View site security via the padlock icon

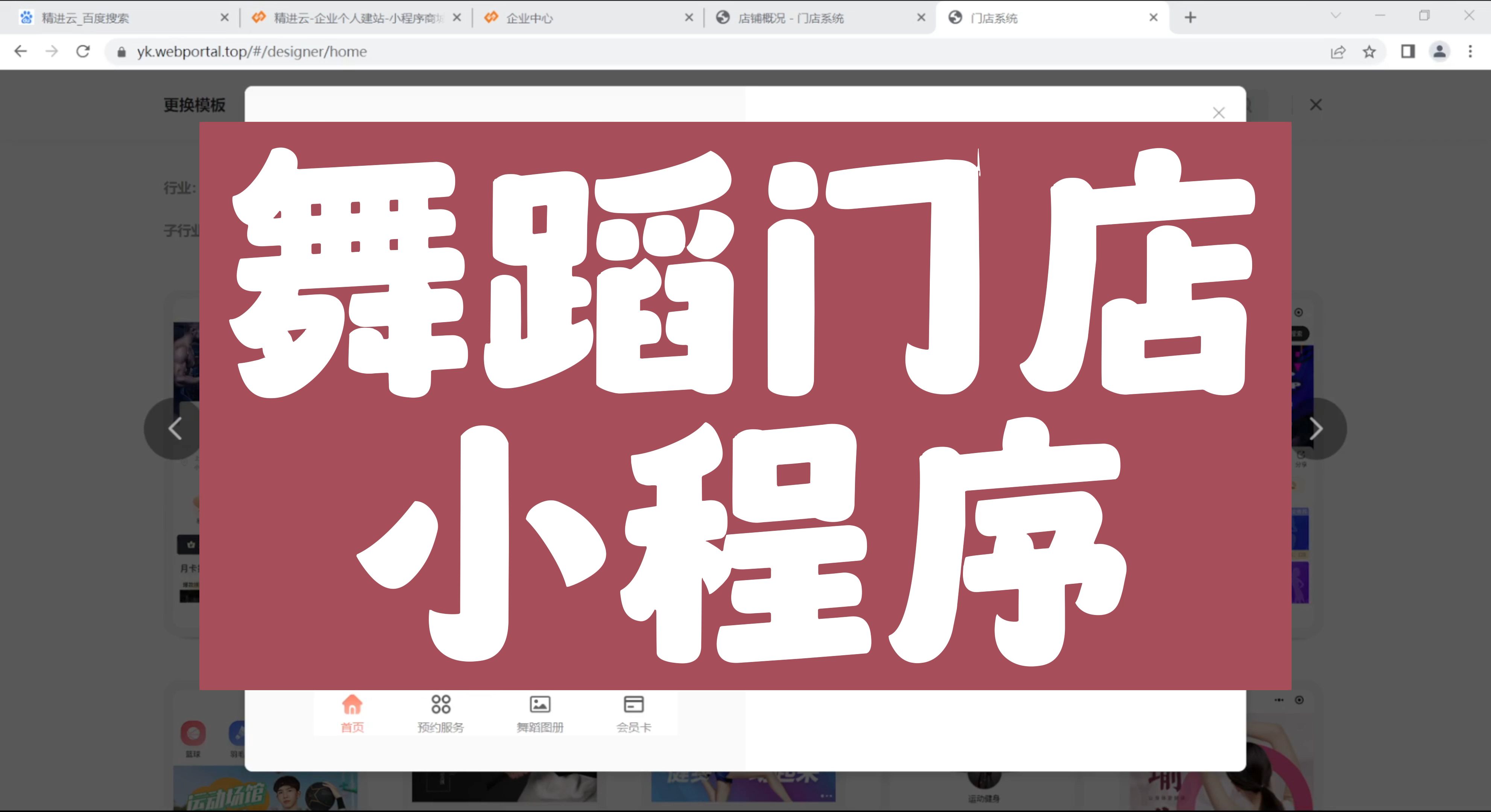[x=122, y=52]
